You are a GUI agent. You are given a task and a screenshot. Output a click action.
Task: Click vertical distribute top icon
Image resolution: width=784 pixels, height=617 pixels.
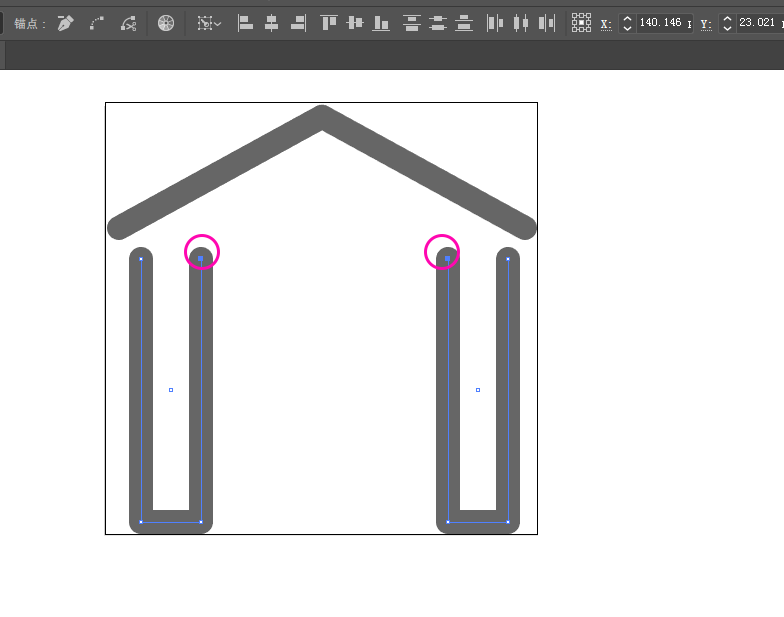point(412,23)
